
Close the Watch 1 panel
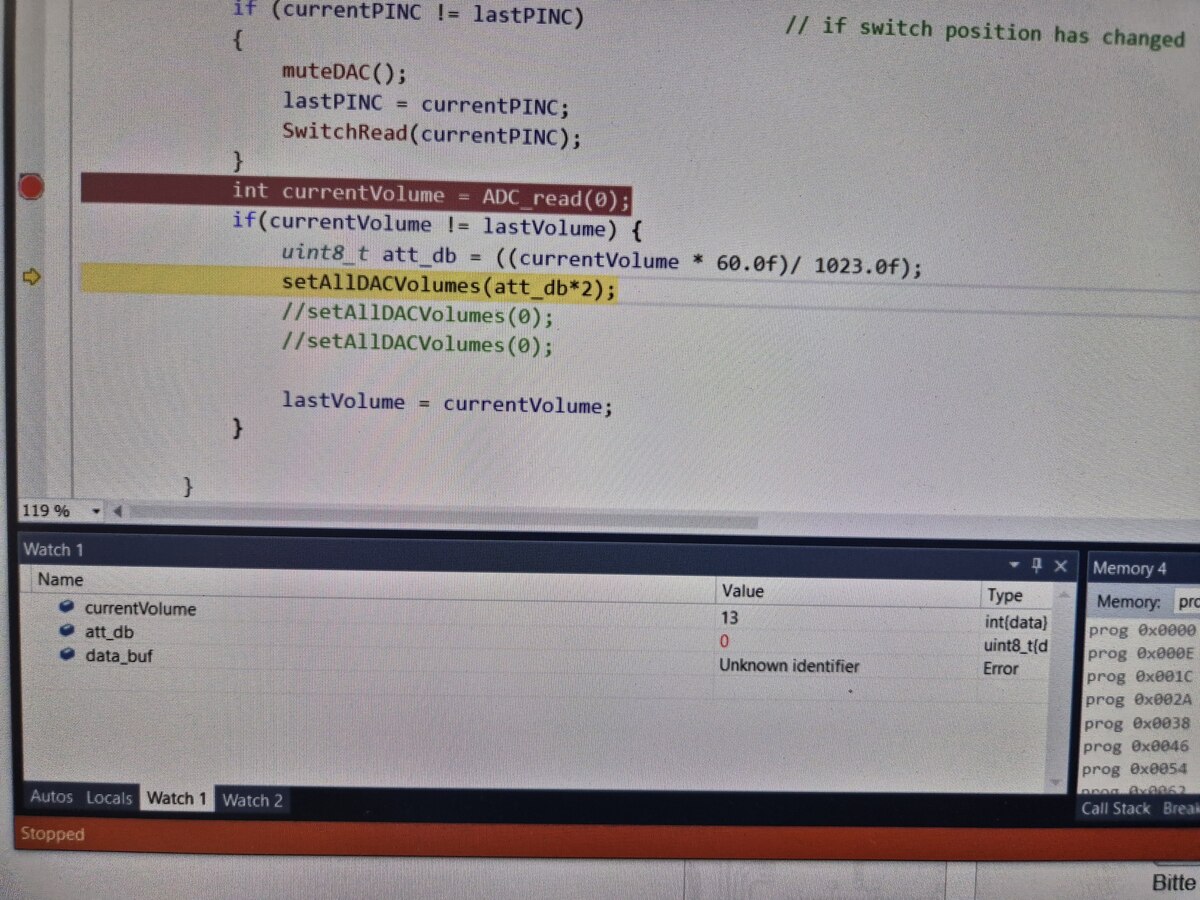coord(1060,566)
